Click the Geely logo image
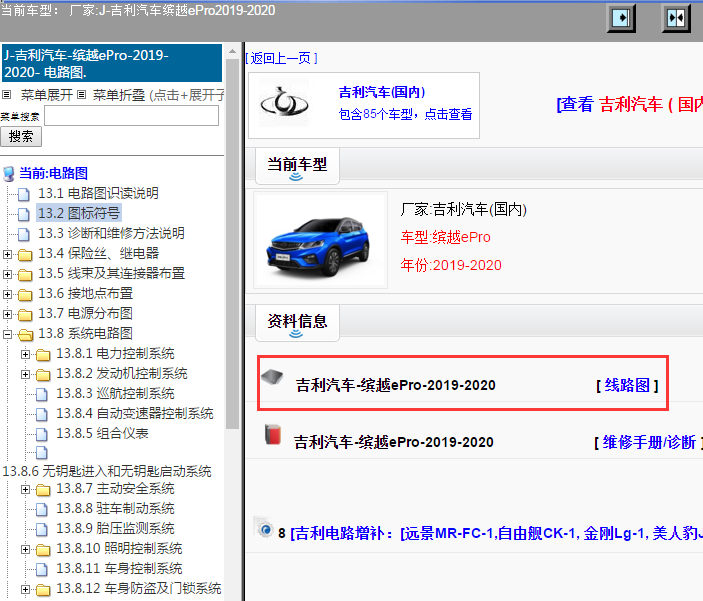Image resolution: width=703 pixels, height=601 pixels. point(284,104)
